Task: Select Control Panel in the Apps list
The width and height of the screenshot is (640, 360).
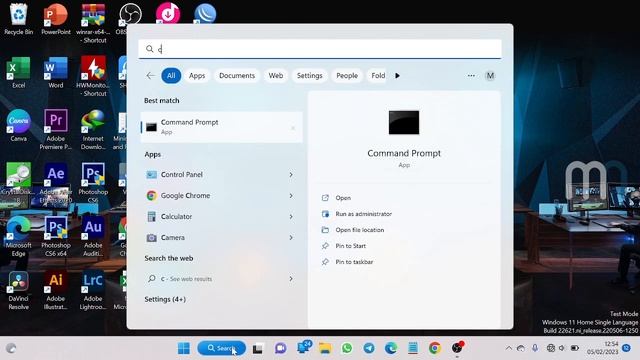Action: click(222, 175)
